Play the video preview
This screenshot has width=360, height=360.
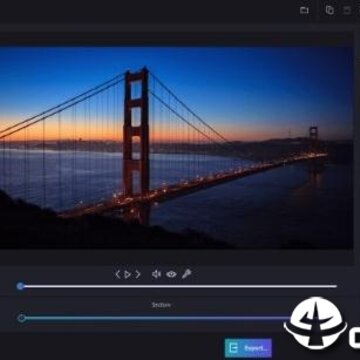(x=128, y=274)
